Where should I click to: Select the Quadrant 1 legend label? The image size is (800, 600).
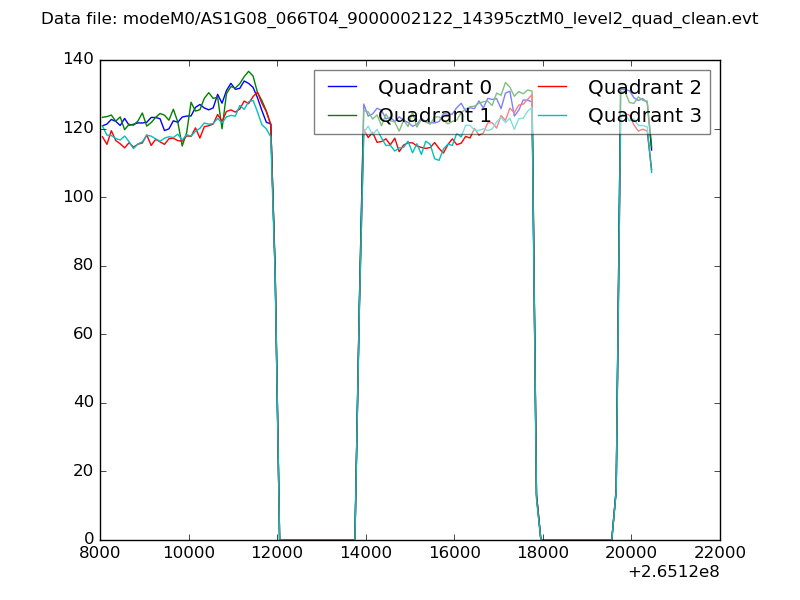[435, 116]
